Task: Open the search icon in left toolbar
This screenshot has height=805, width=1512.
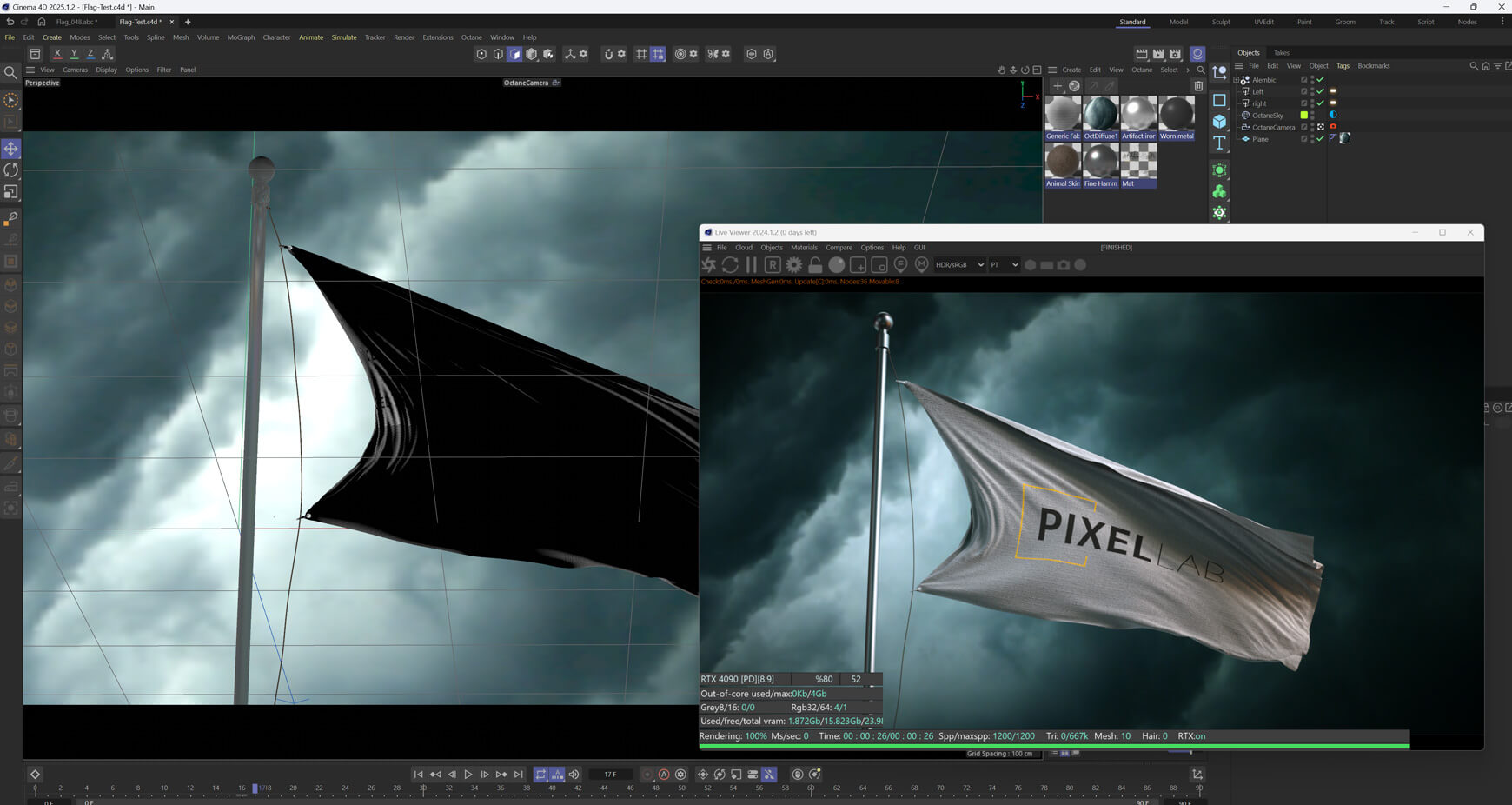Action: click(10, 73)
